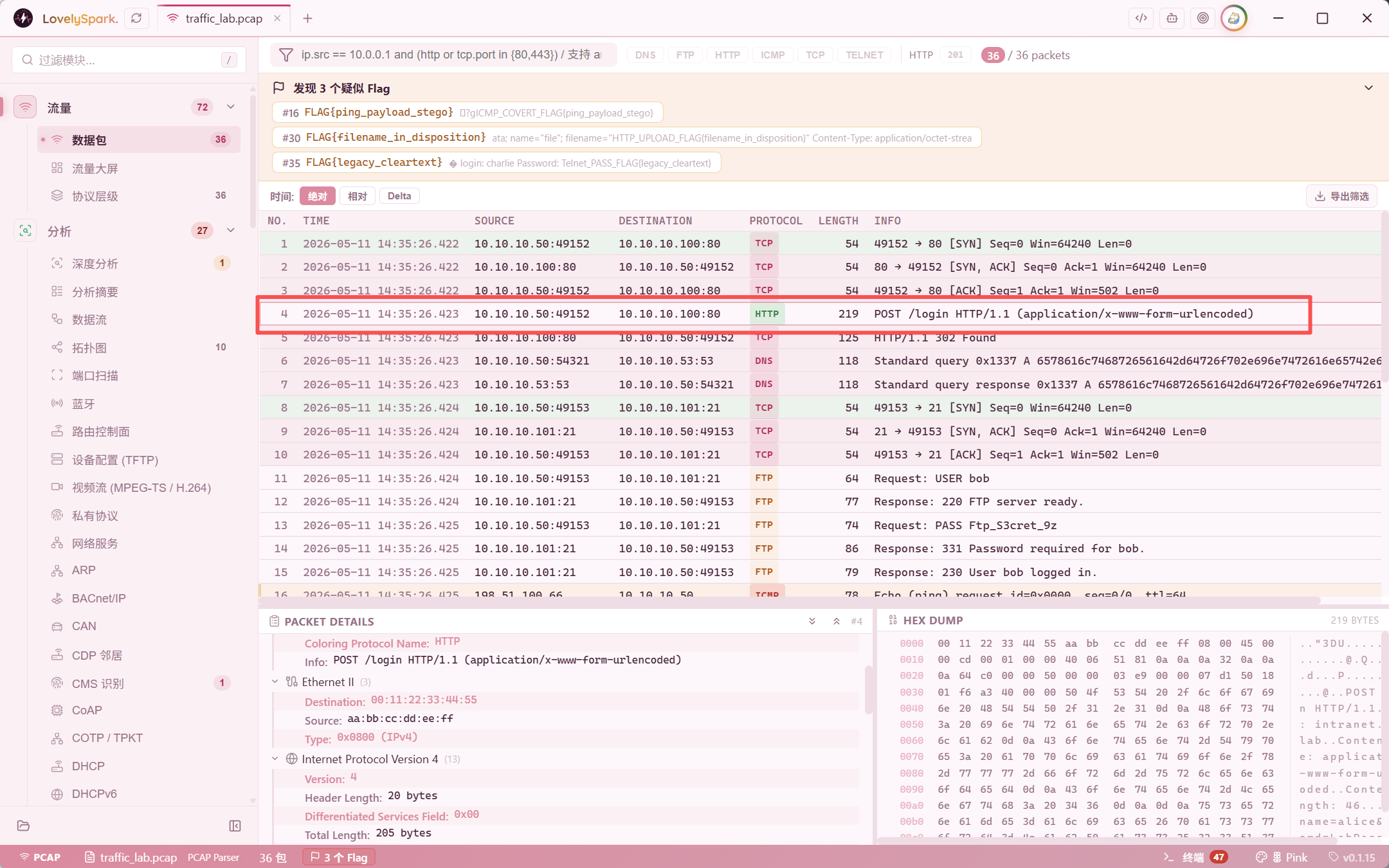
Task: Collapse the 分析 sidebar section
Action: coord(230,230)
